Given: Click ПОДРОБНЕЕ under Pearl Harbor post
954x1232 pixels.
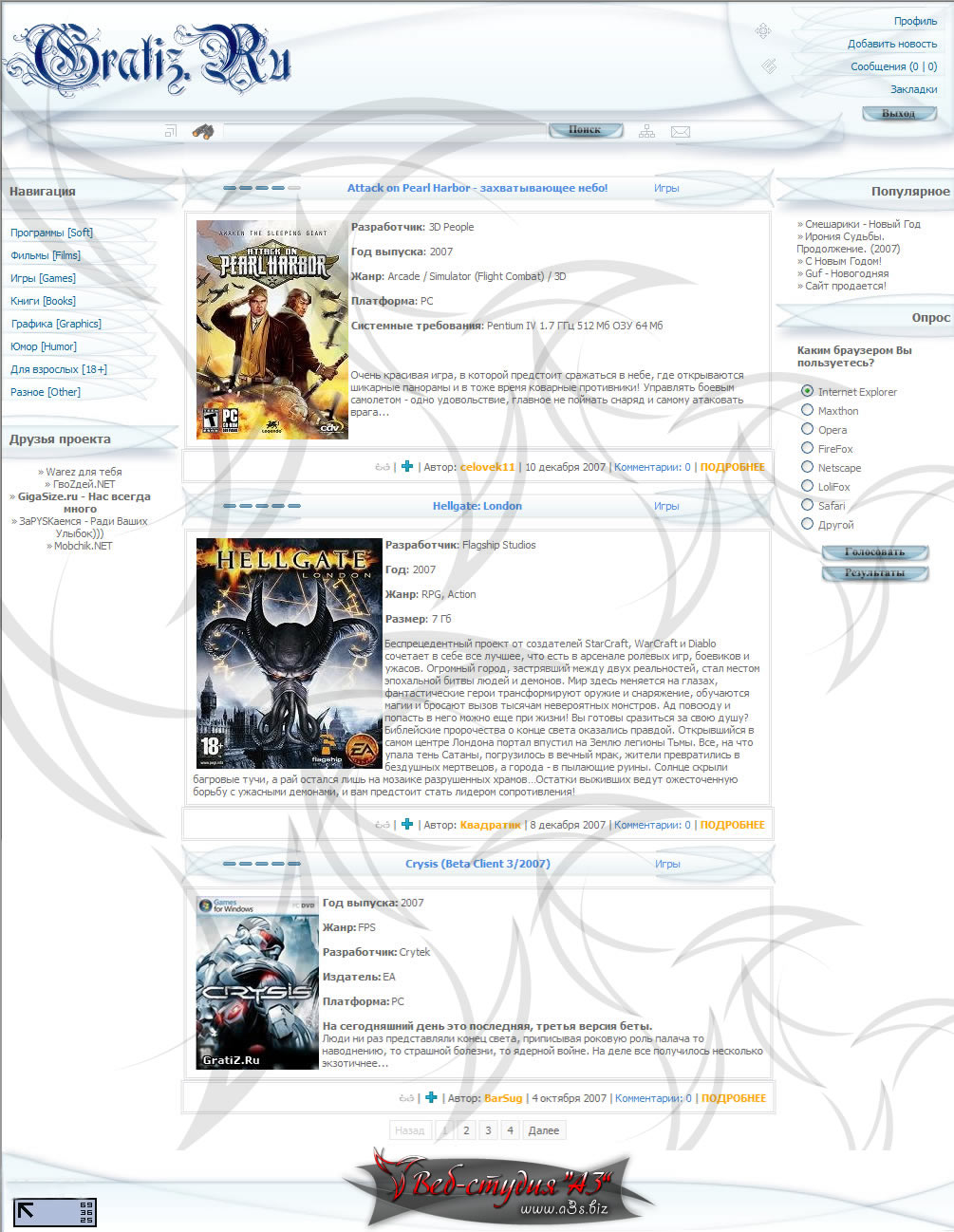Looking at the screenshot, I should 732,467.
